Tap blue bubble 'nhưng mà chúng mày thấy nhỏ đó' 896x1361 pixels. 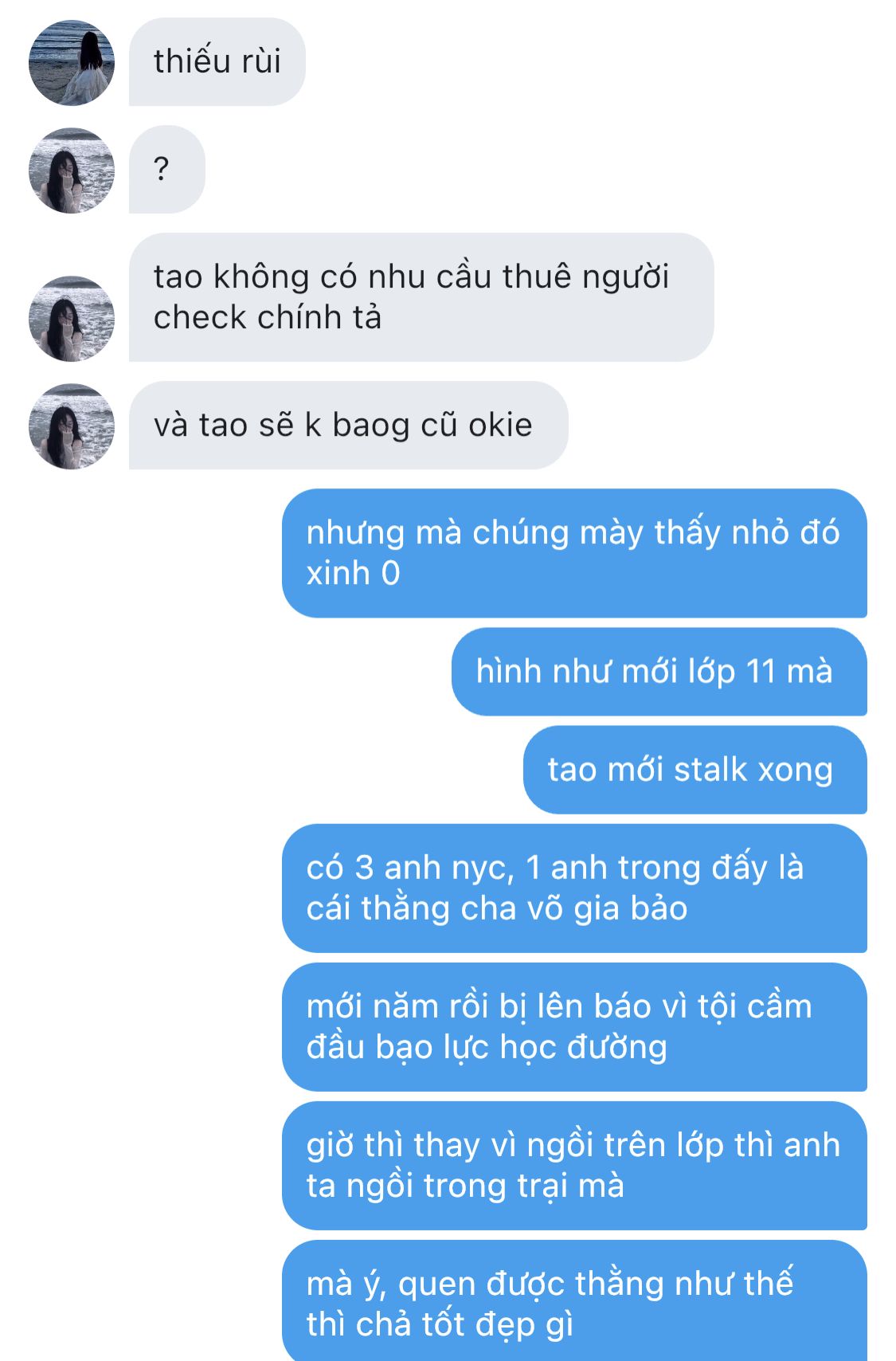click(574, 553)
